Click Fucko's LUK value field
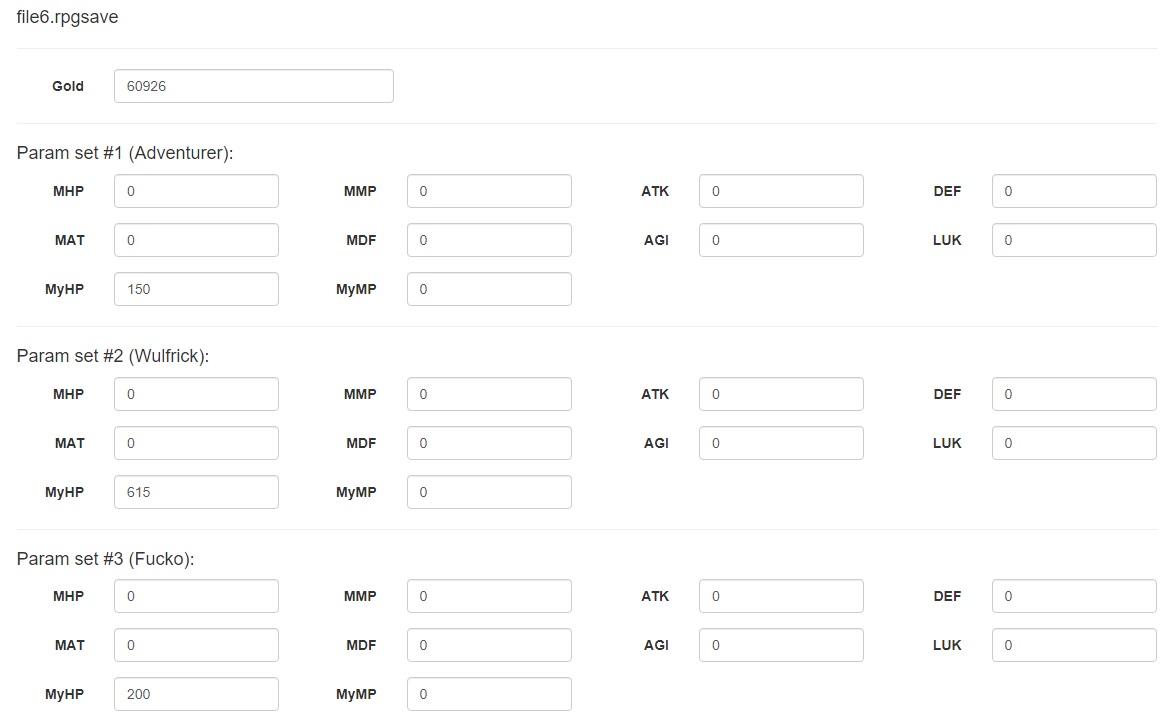1169x726 pixels. pyautogui.click(x=1074, y=645)
